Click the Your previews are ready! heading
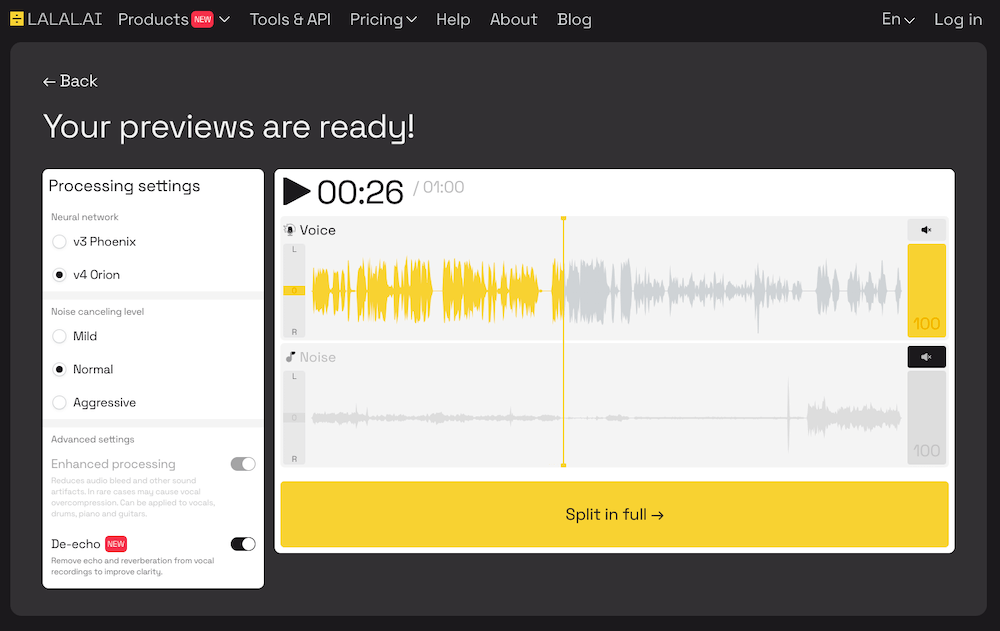The image size is (1000, 631). [x=228, y=127]
